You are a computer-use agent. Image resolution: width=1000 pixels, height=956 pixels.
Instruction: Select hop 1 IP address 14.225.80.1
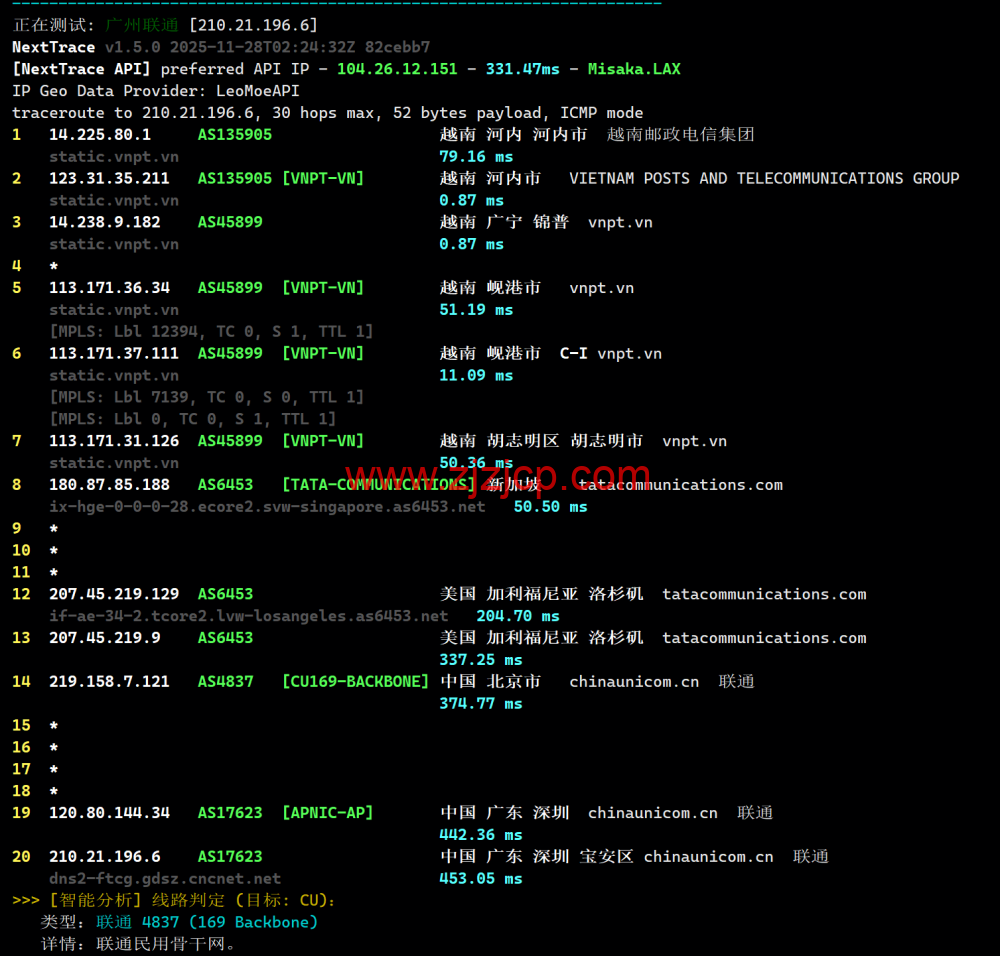point(100,134)
